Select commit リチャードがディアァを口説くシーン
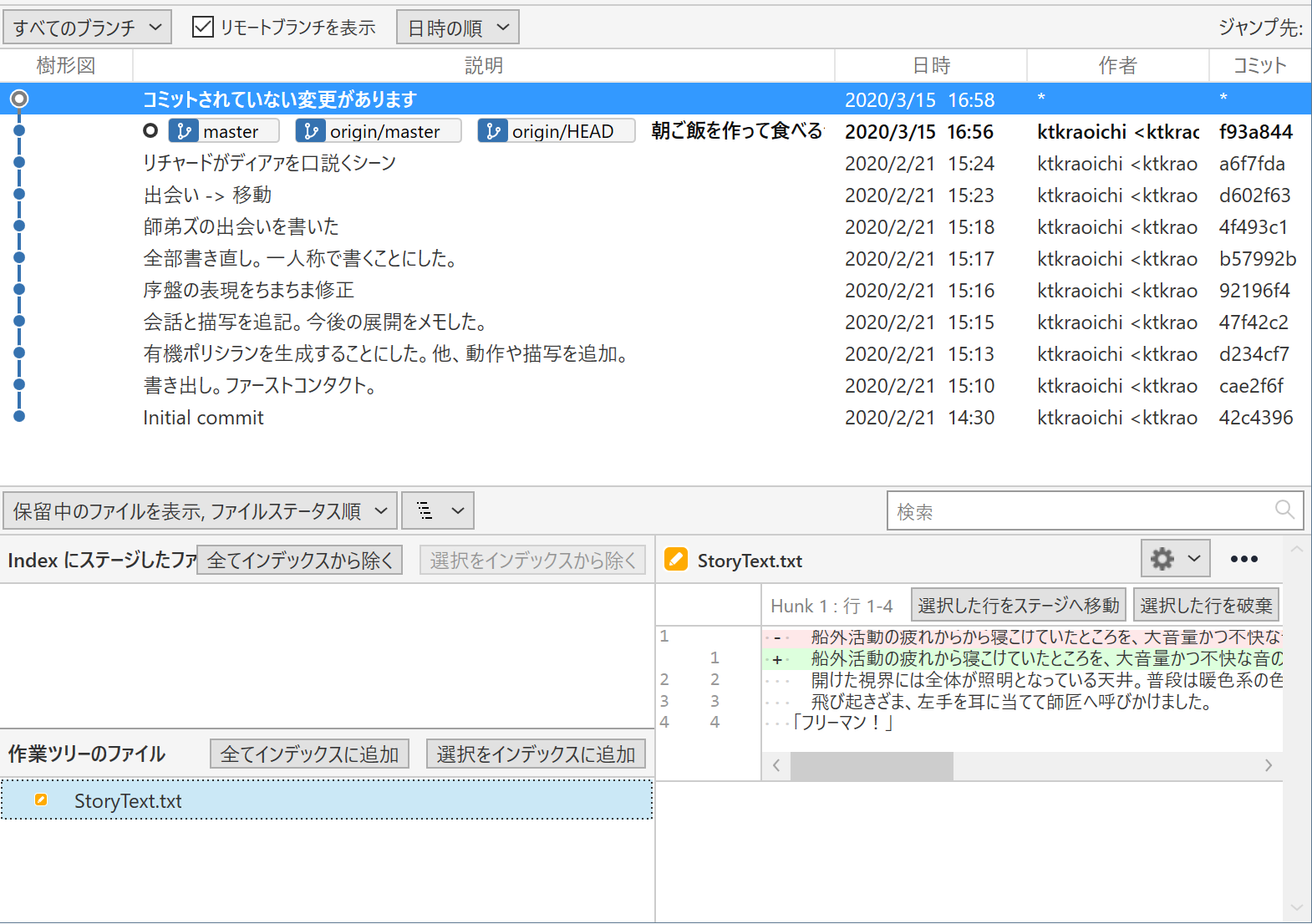The image size is (1312, 924). (656, 163)
